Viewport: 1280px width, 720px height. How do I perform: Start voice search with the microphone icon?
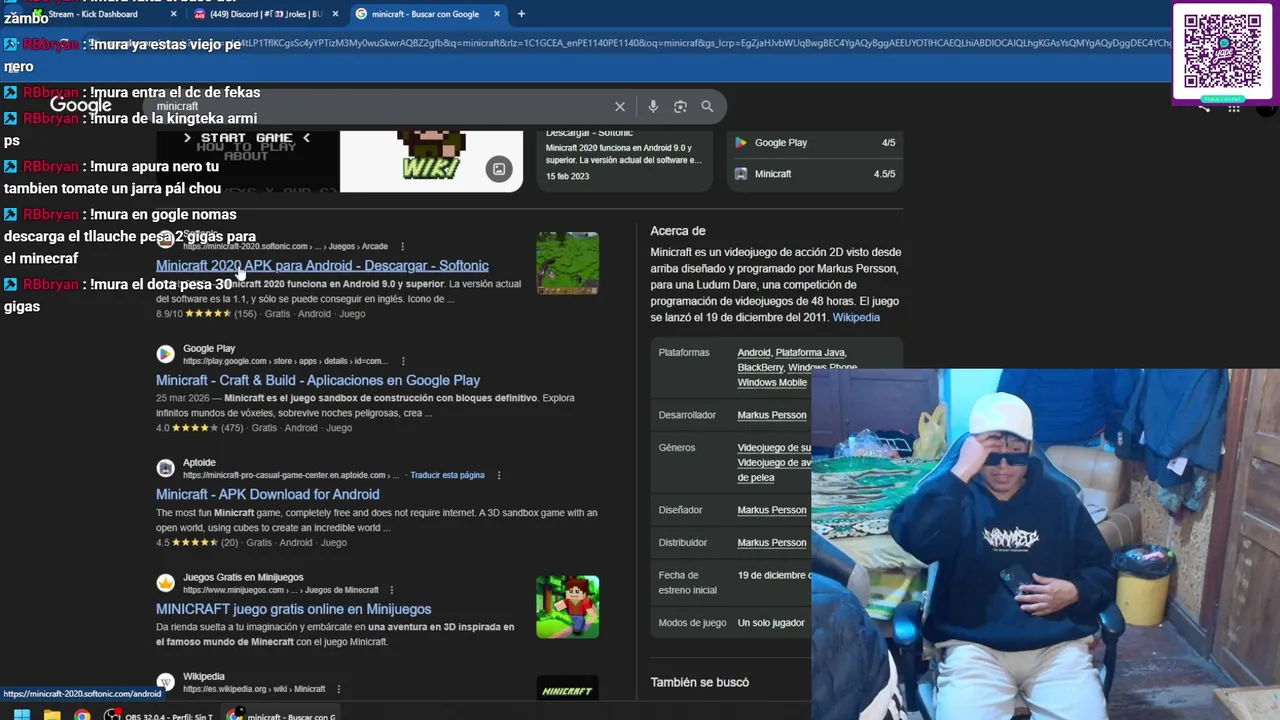point(653,107)
